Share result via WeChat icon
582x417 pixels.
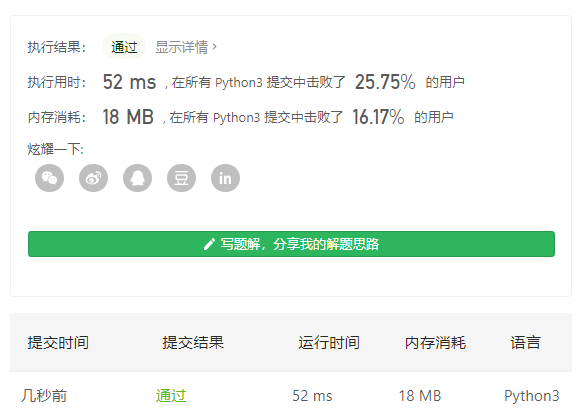pos(49,178)
